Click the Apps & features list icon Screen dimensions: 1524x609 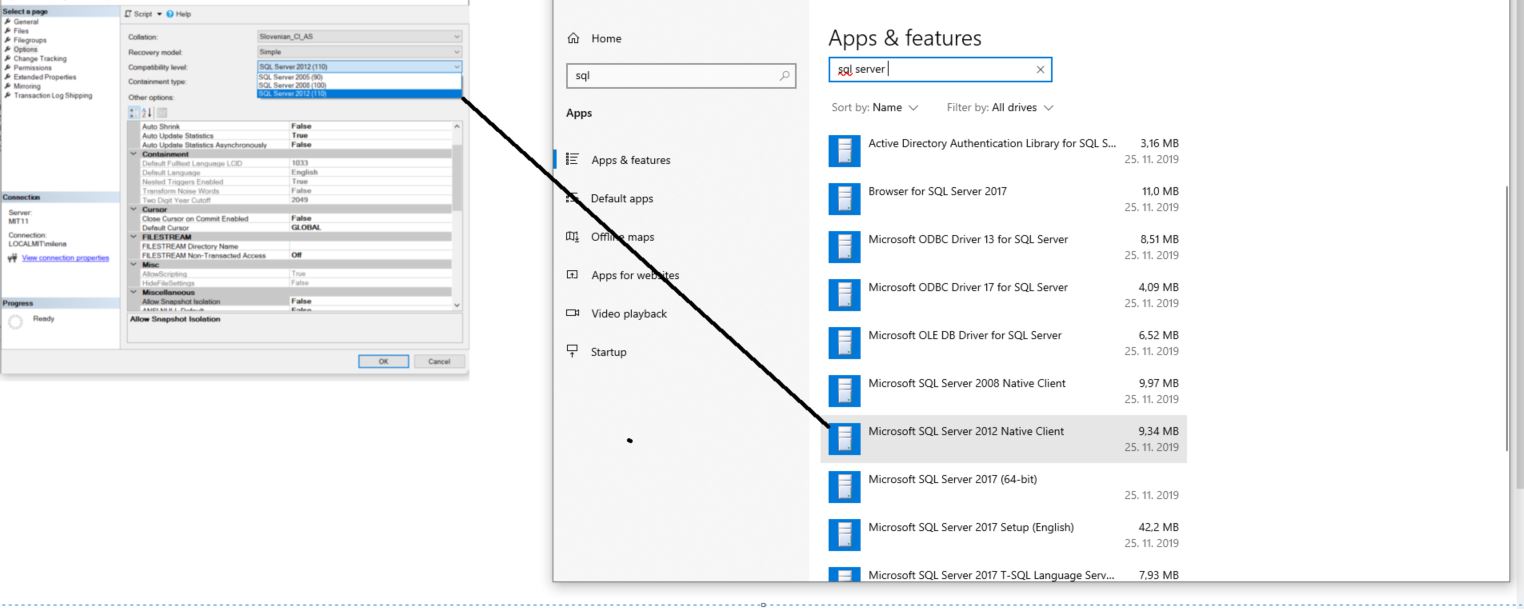572,160
